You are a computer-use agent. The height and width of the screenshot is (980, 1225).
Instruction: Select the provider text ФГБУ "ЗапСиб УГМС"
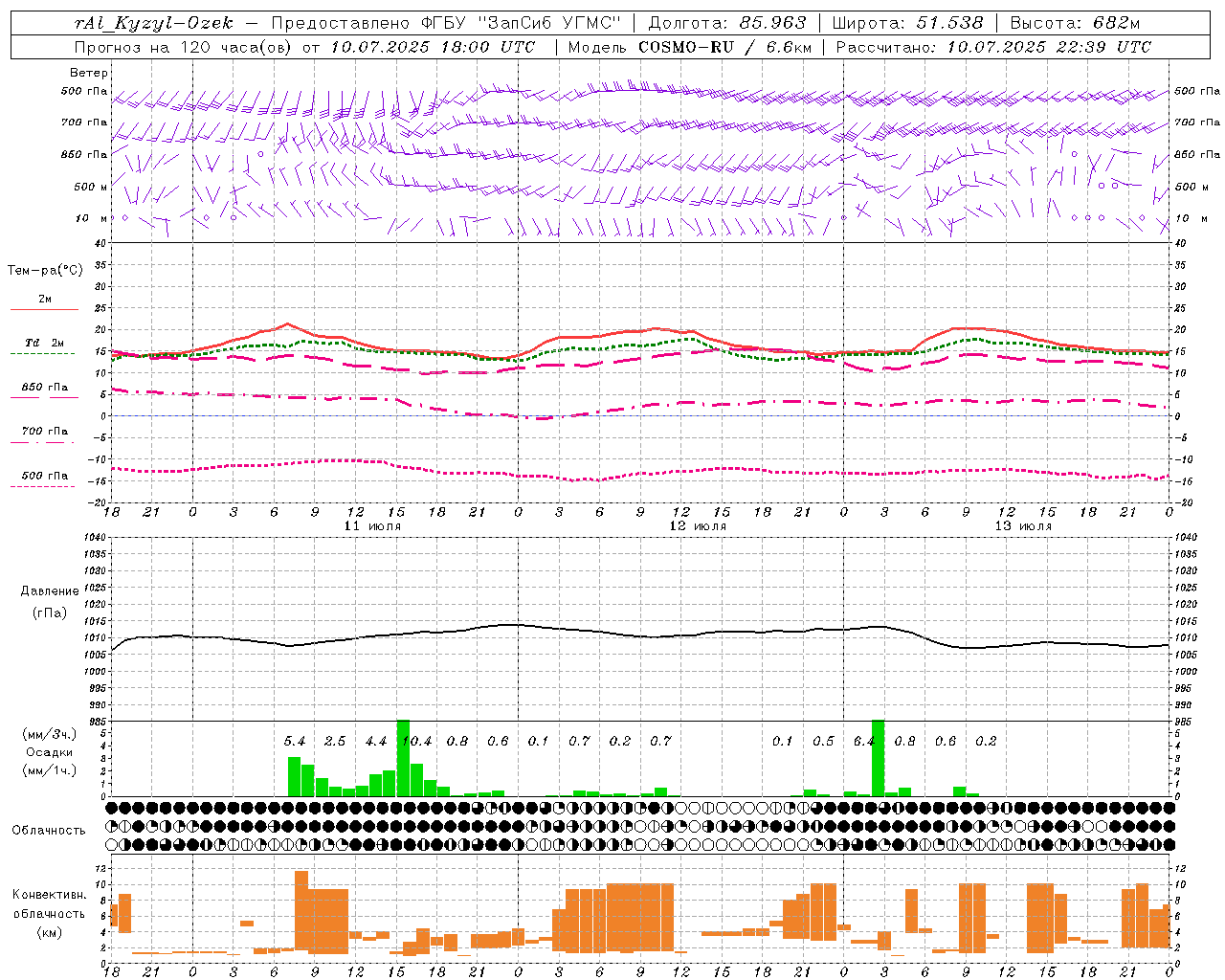coord(521,23)
